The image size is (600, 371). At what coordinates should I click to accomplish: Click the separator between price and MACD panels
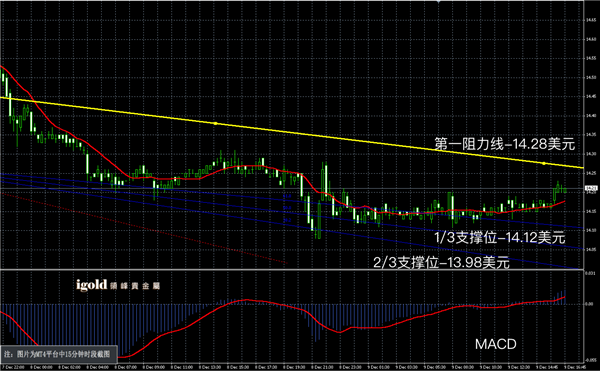[x=292, y=270]
